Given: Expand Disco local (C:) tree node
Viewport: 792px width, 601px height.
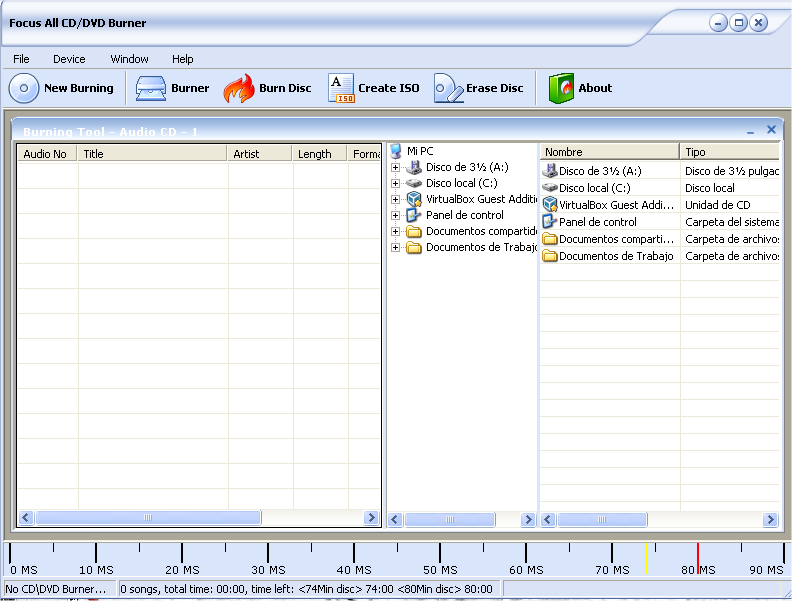Looking at the screenshot, I should pos(395,183).
